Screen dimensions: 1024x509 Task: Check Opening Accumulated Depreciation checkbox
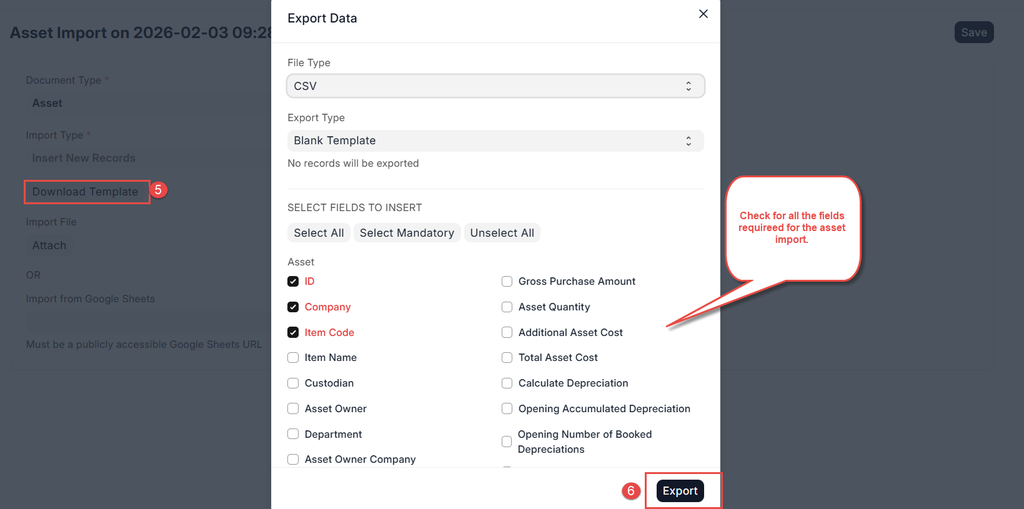click(x=508, y=408)
